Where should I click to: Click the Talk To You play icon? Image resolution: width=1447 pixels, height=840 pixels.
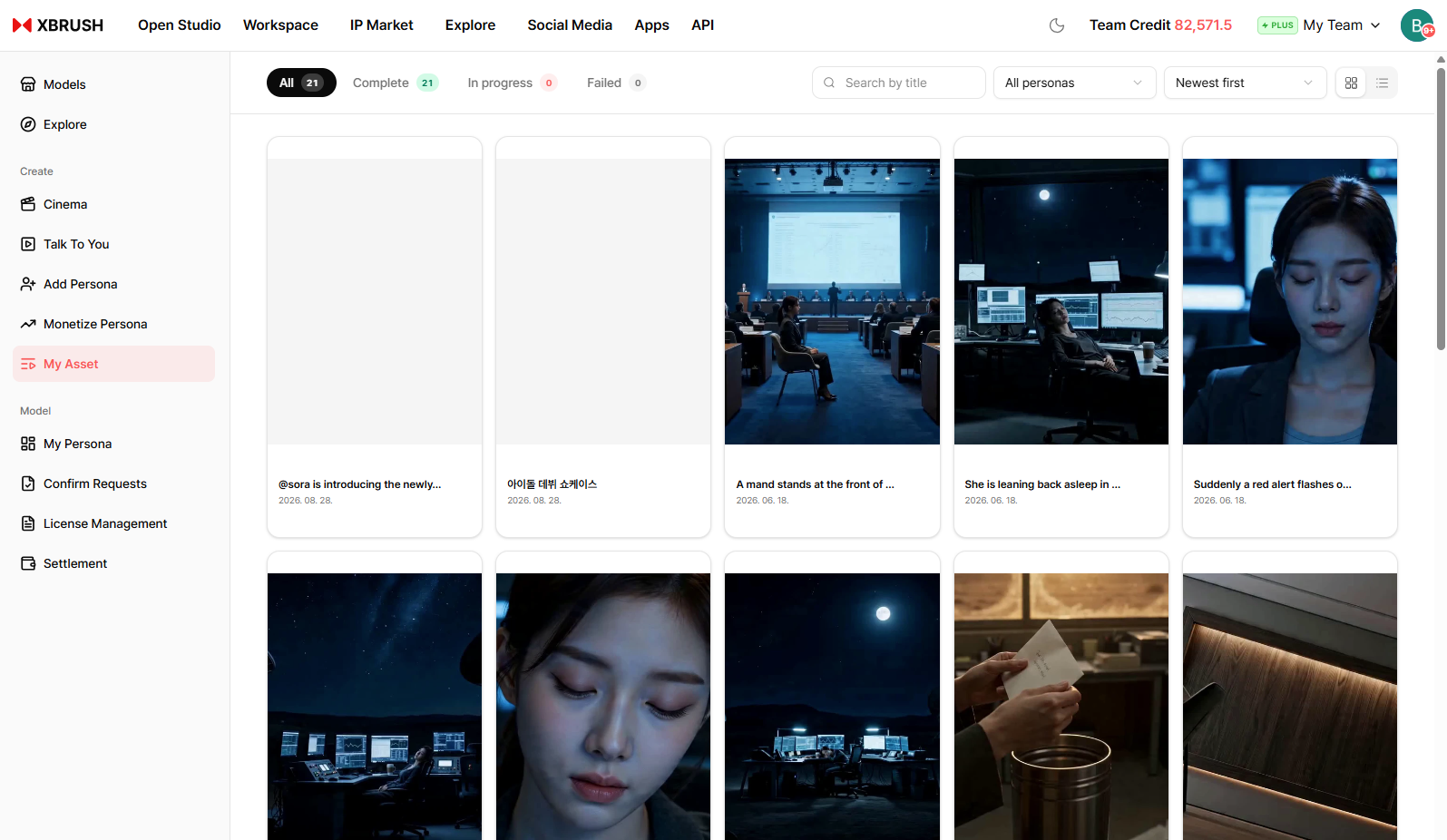28,244
